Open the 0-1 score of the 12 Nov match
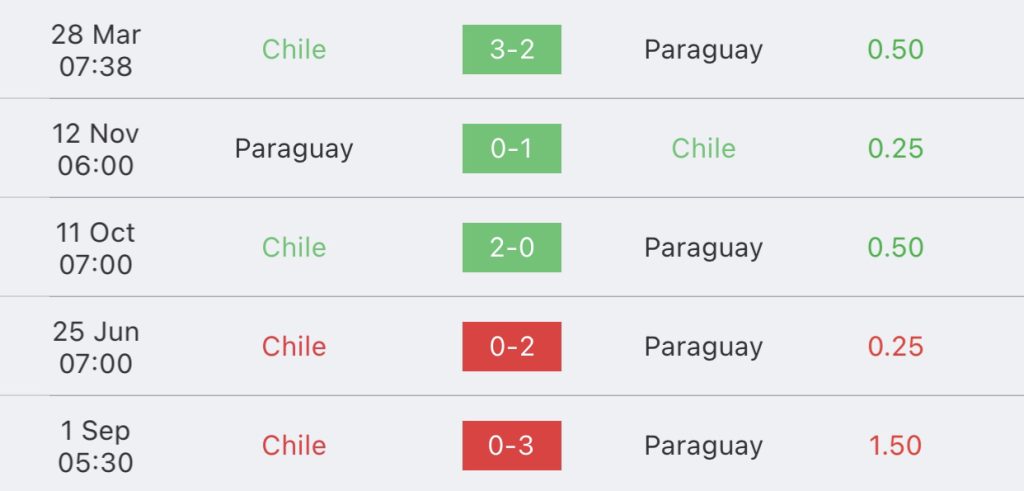This screenshot has width=1024, height=491. coord(511,148)
